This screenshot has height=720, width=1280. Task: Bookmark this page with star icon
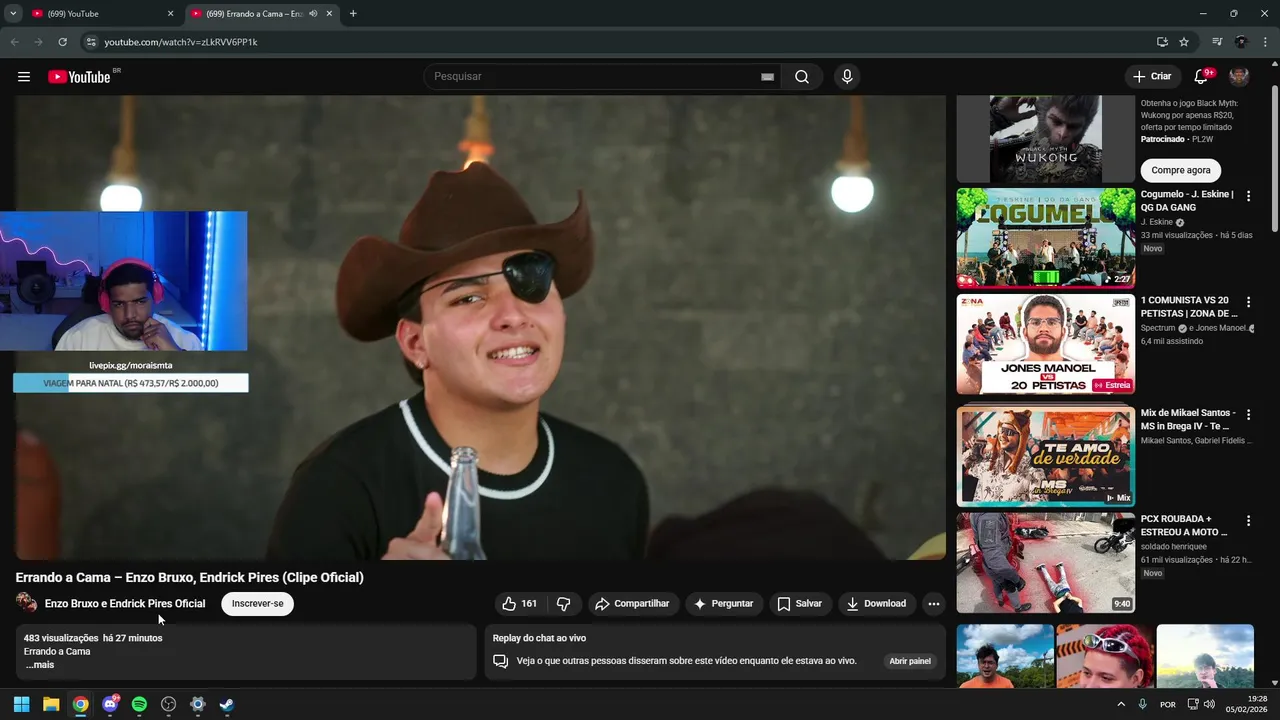(1184, 42)
